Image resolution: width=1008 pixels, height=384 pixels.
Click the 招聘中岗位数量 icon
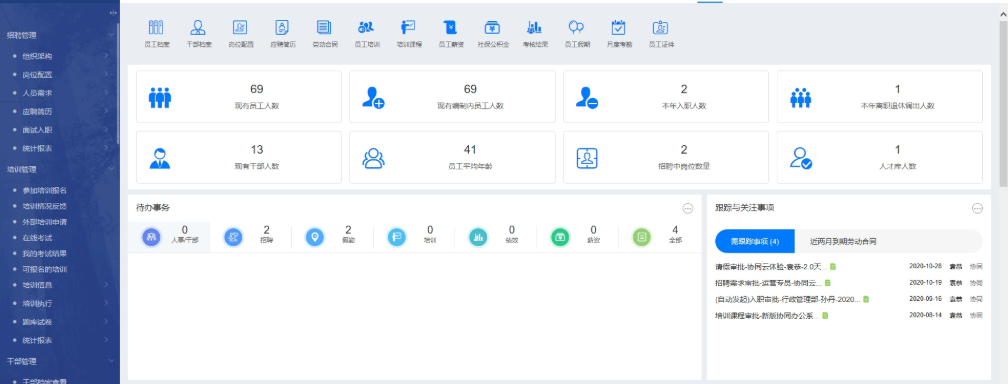[587, 158]
